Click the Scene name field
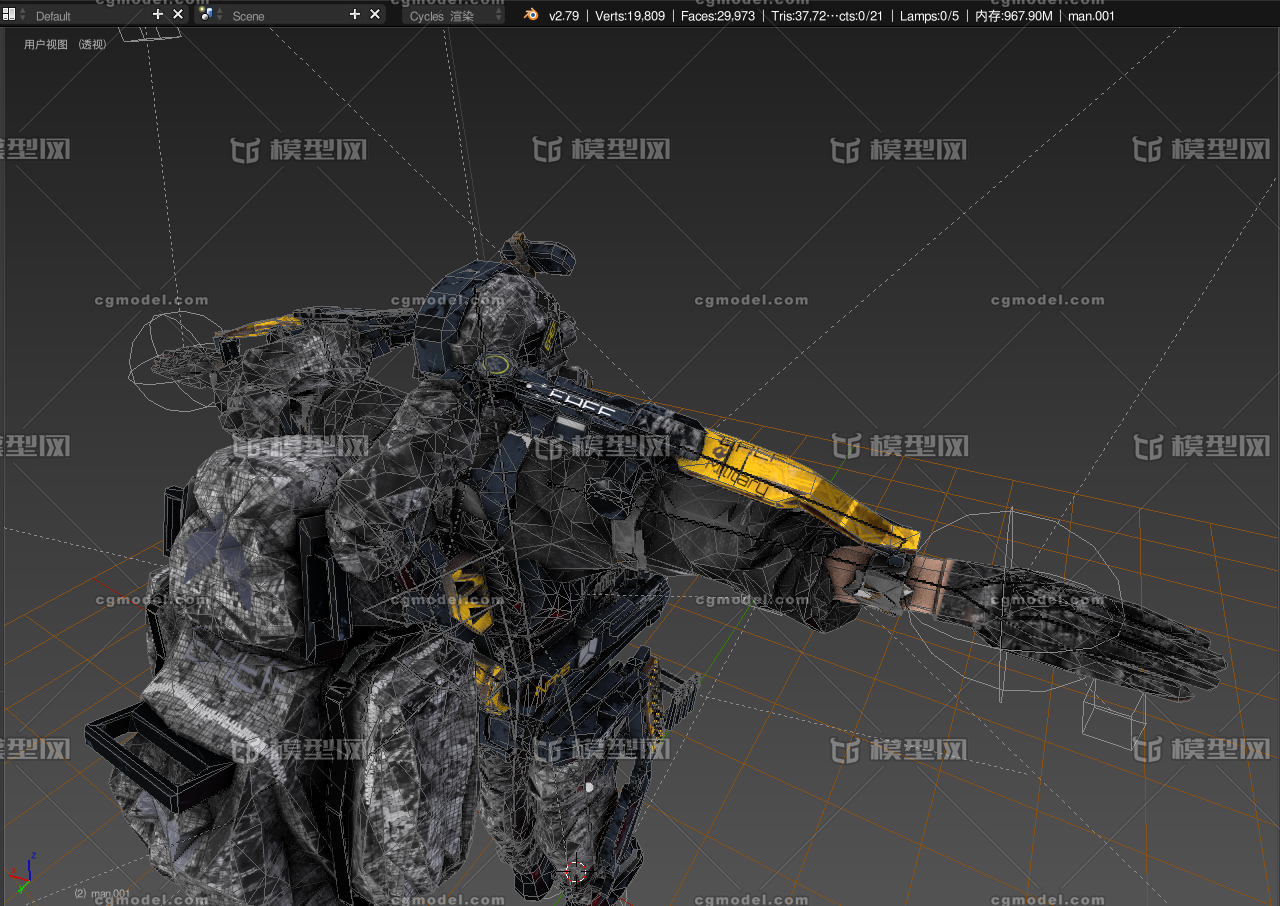The image size is (1280, 906). 286,15
